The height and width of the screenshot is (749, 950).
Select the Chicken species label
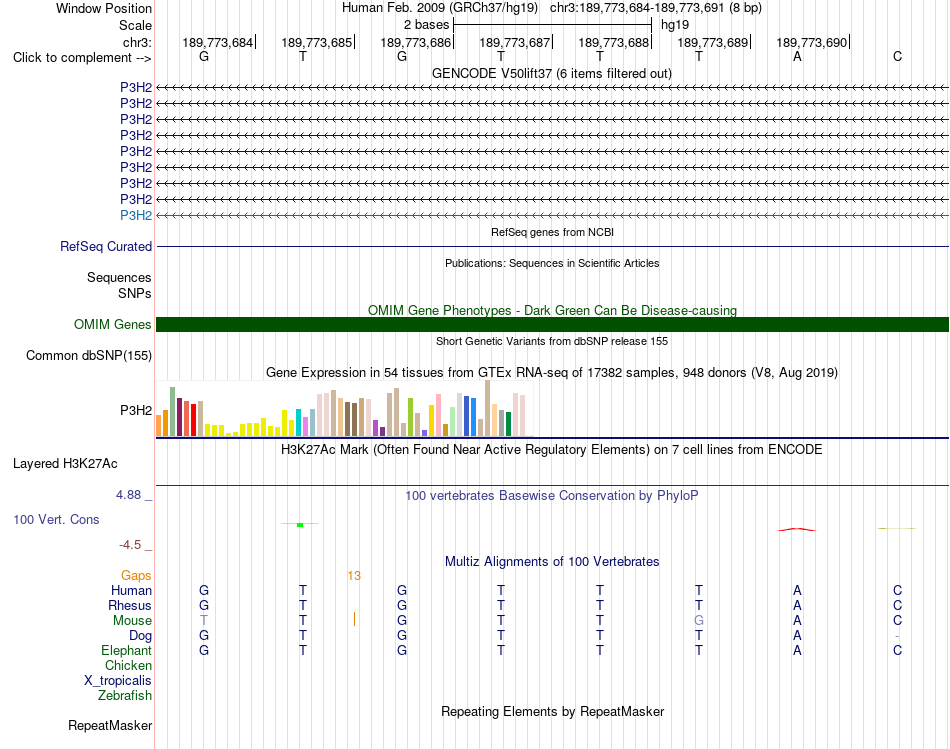pos(128,665)
